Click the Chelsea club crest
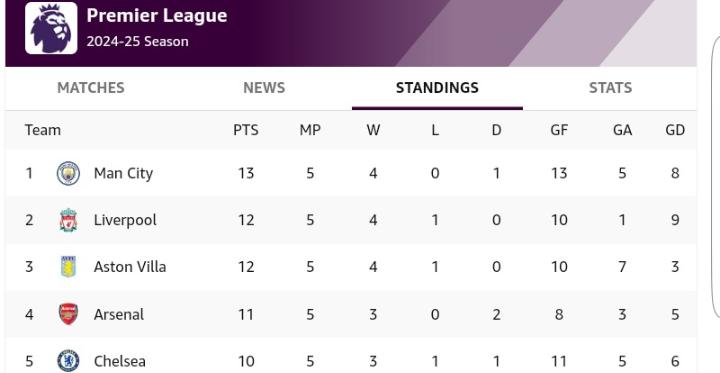Image resolution: width=720 pixels, height=373 pixels. [x=68, y=361]
